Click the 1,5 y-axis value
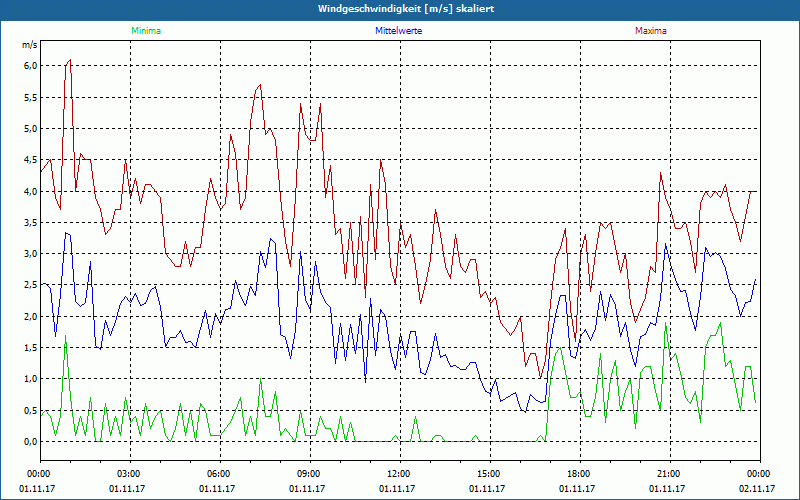 (31, 348)
